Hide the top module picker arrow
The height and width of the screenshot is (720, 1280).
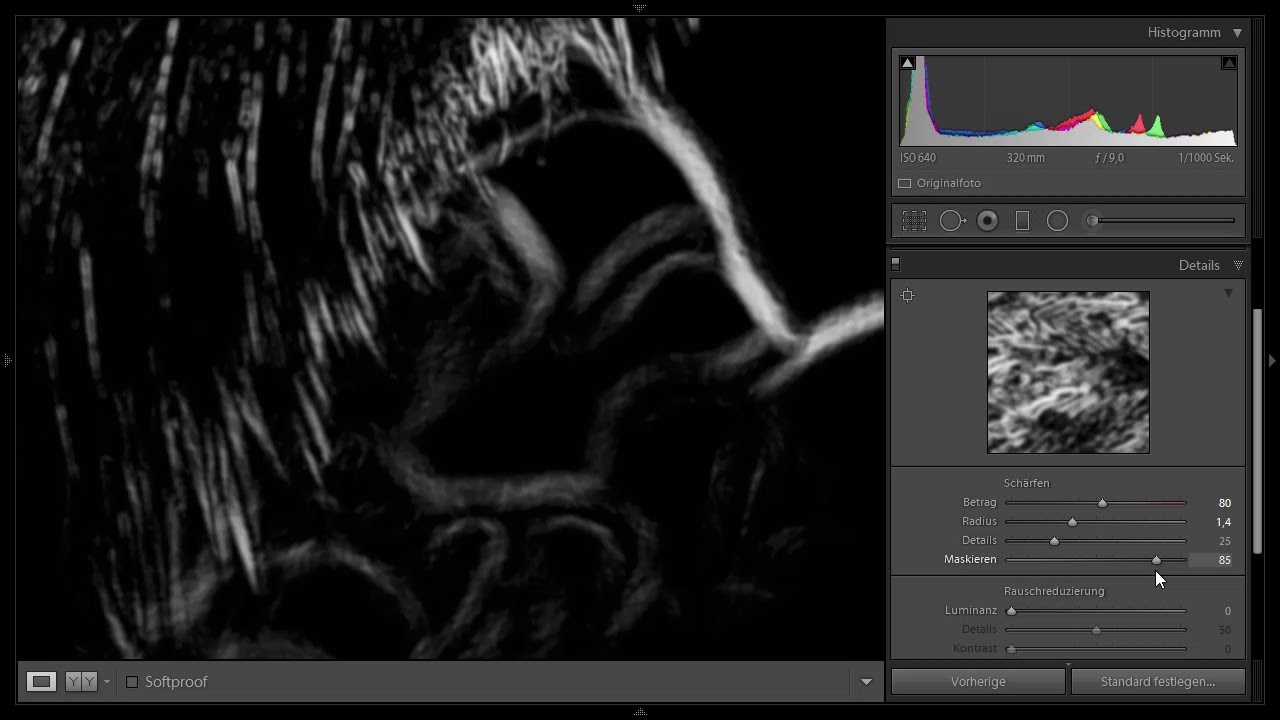[640, 7]
